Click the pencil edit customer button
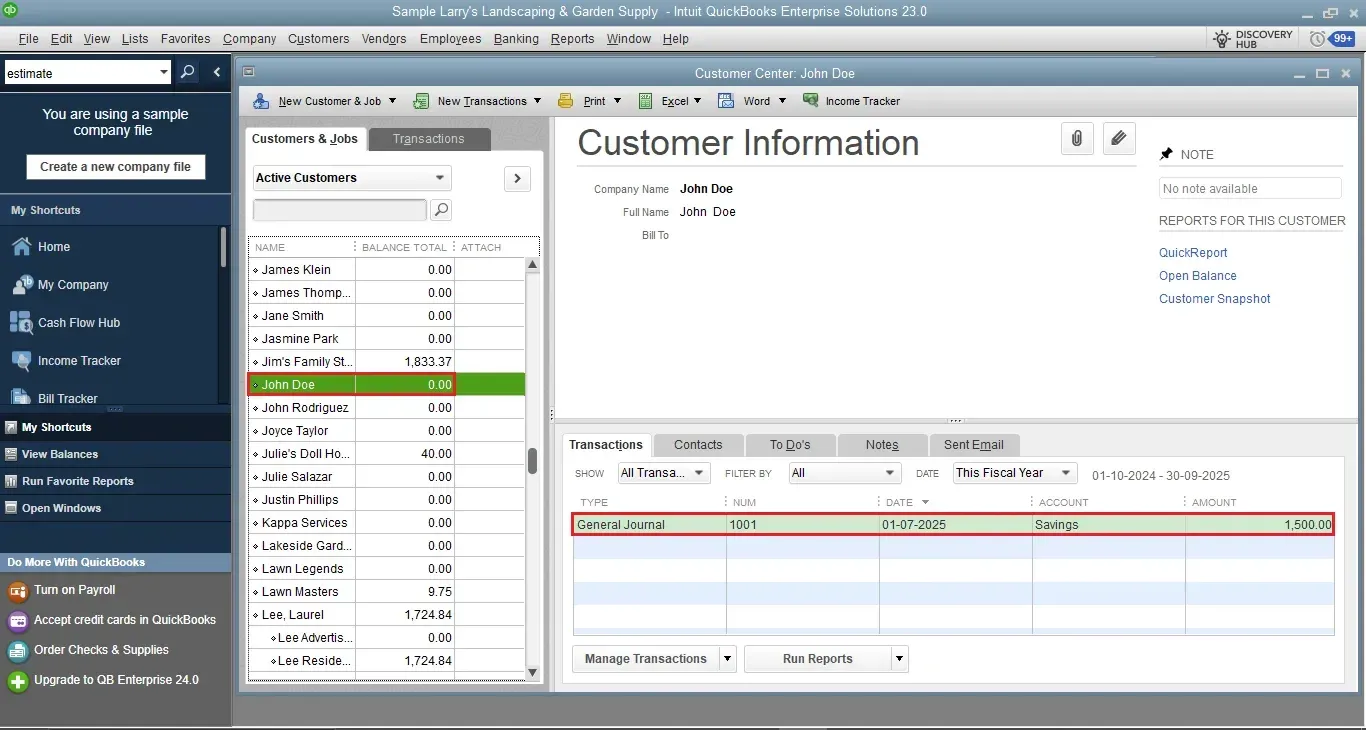The width and height of the screenshot is (1366, 730). point(1119,139)
